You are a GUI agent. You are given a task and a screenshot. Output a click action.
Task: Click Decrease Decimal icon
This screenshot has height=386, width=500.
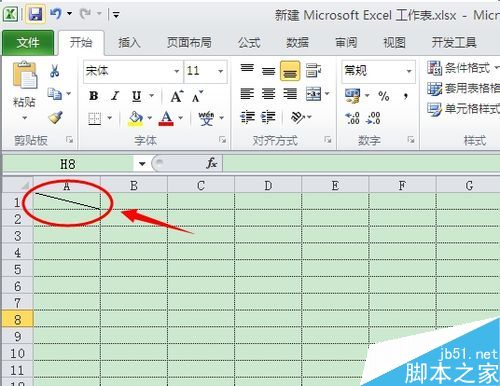pyautogui.click(x=373, y=118)
